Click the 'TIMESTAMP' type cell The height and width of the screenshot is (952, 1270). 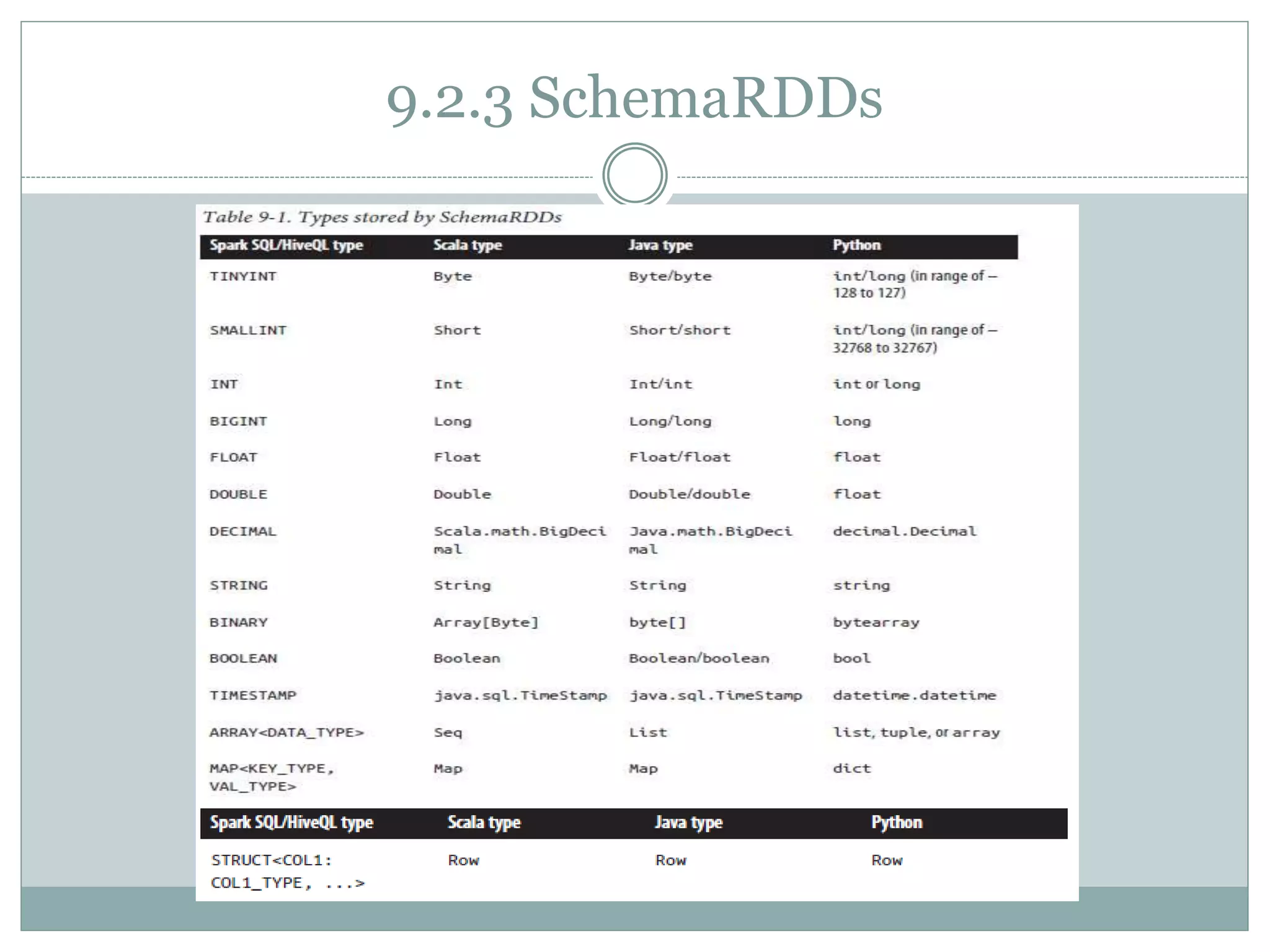coord(253,695)
